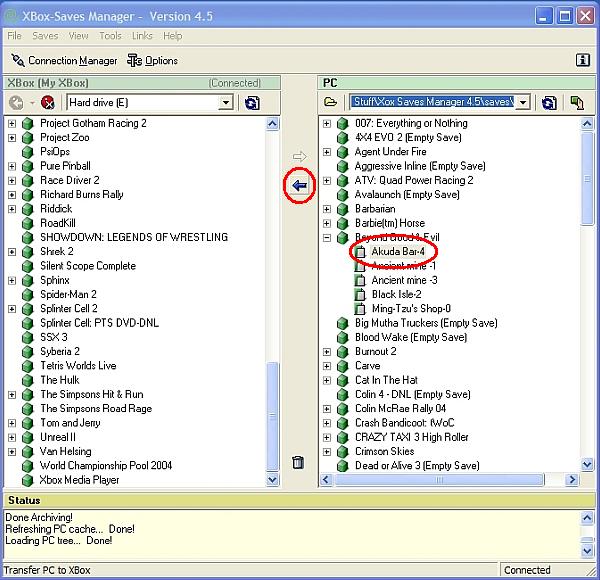Image resolution: width=600 pixels, height=580 pixels.
Task: Click the XBox list vertical scrollbar thumb
Action: [x=272, y=416]
